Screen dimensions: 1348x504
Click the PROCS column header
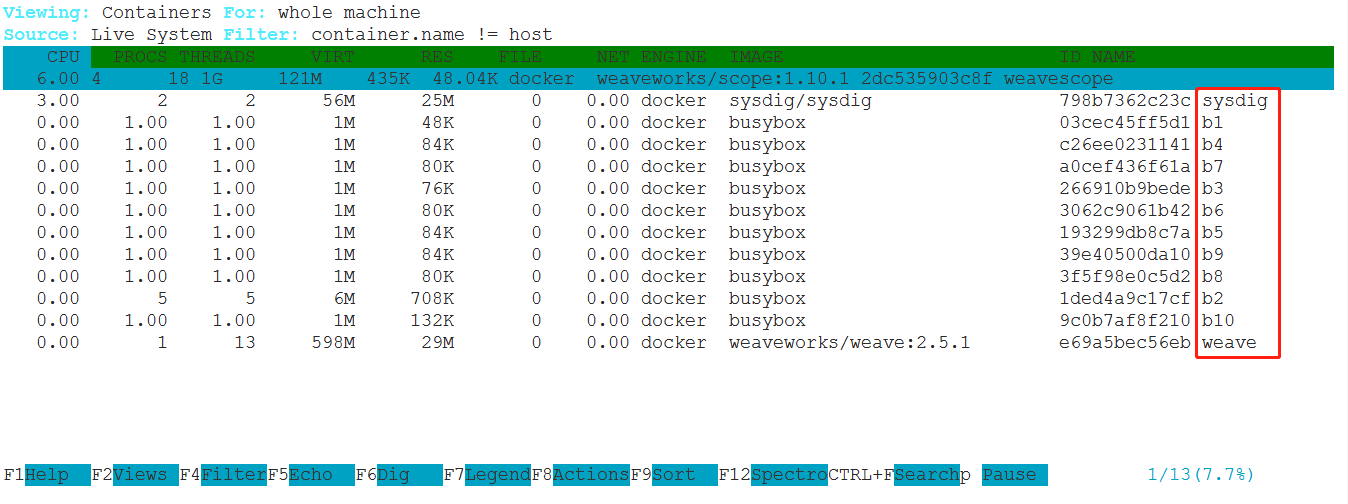click(140, 57)
